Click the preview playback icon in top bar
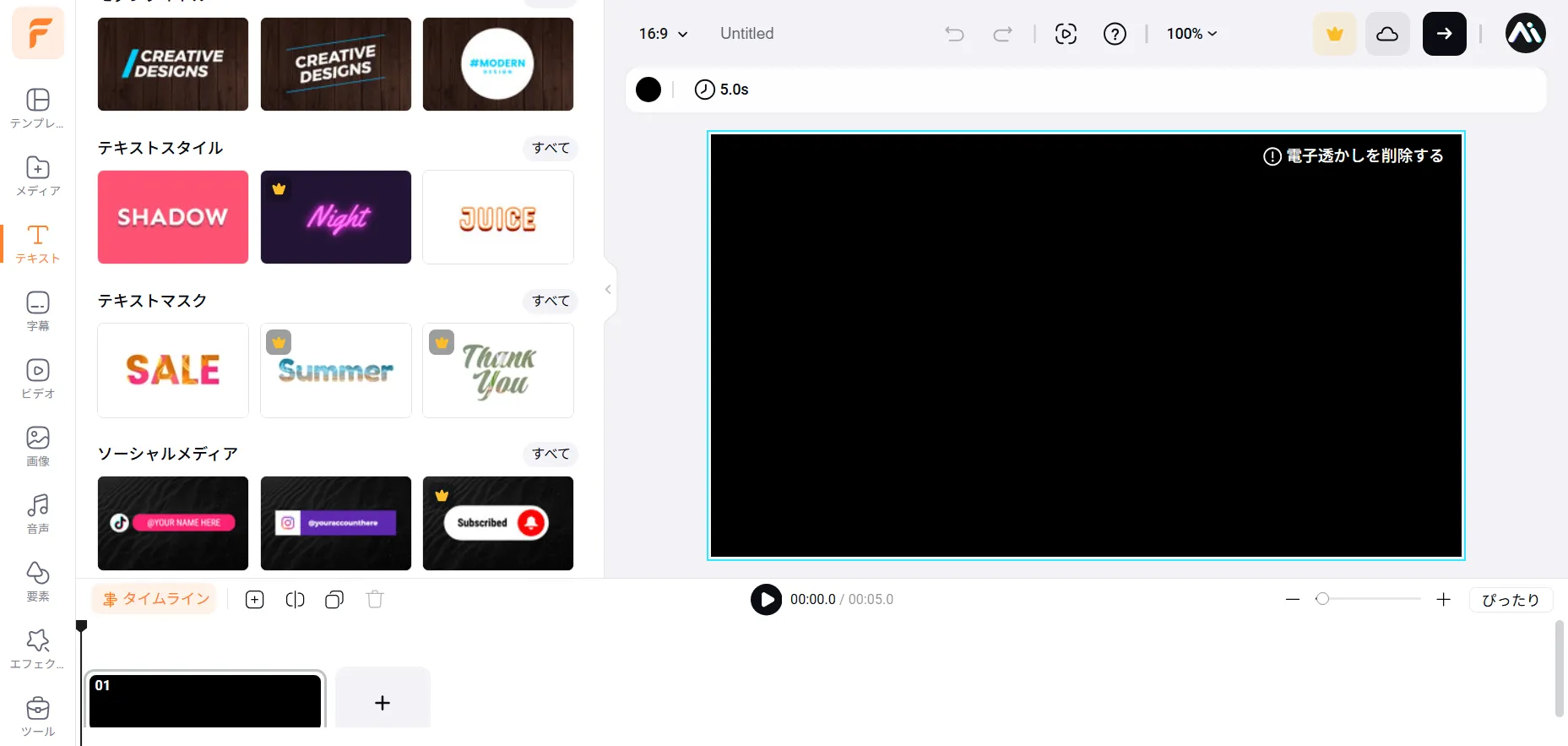This screenshot has height=746, width=1568. tap(1066, 34)
